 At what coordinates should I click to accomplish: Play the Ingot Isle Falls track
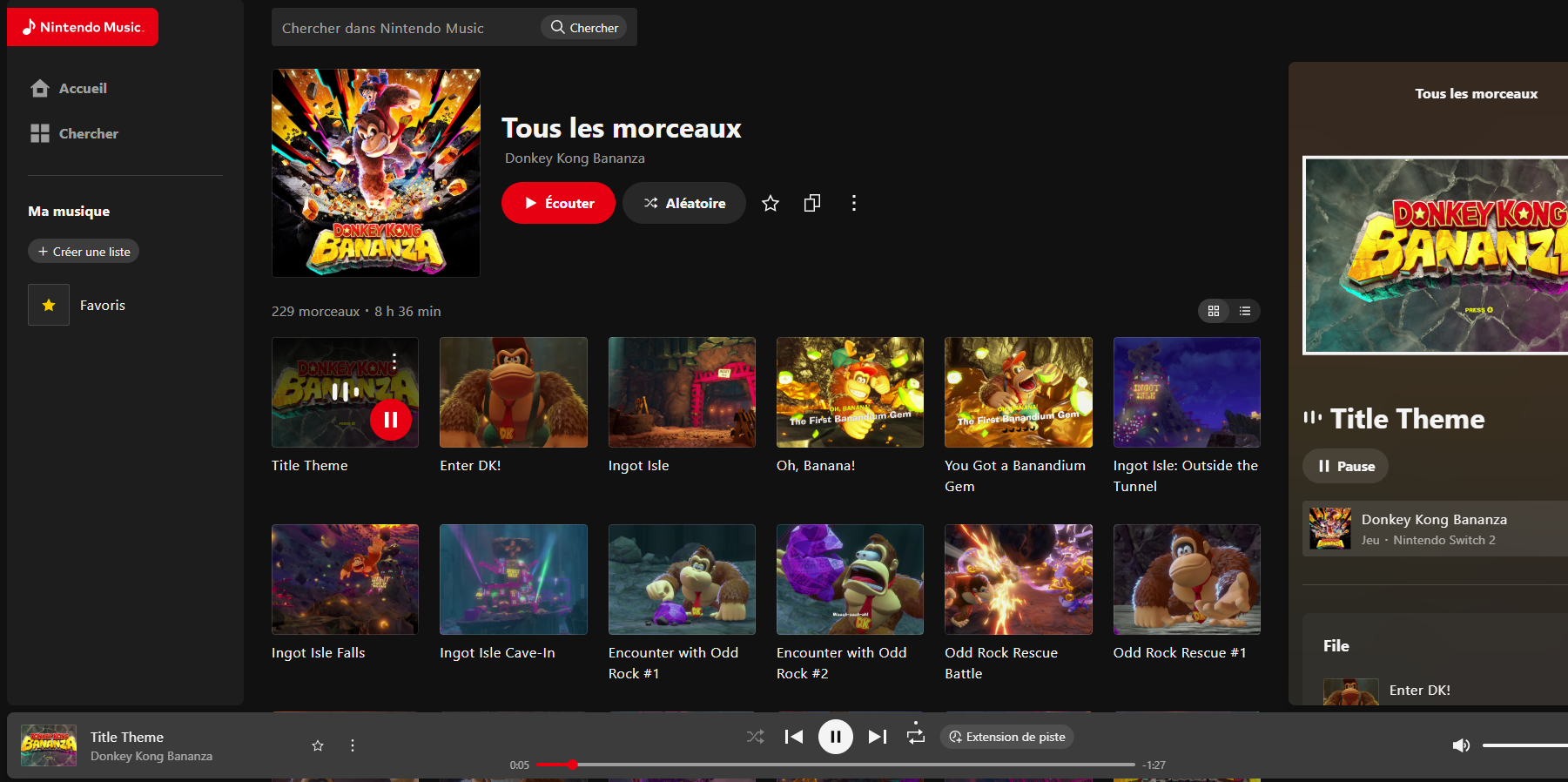coord(345,579)
